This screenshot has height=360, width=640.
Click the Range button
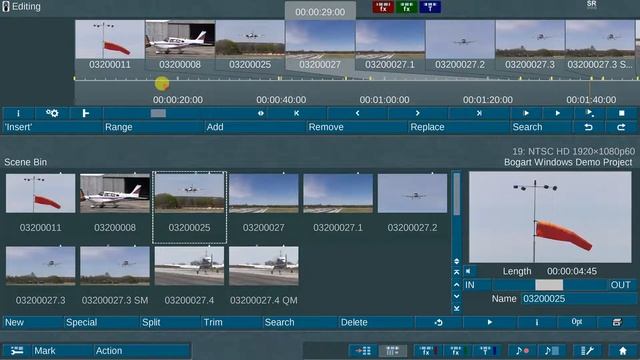click(153, 127)
